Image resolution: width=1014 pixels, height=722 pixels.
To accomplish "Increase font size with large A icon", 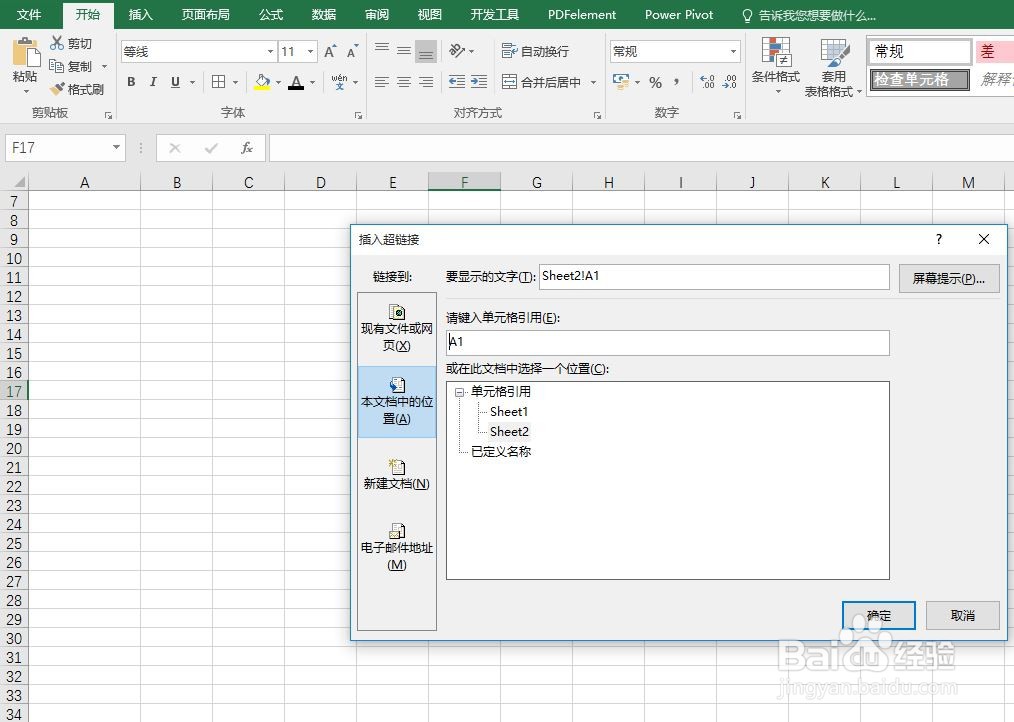I will pyautogui.click(x=330, y=52).
